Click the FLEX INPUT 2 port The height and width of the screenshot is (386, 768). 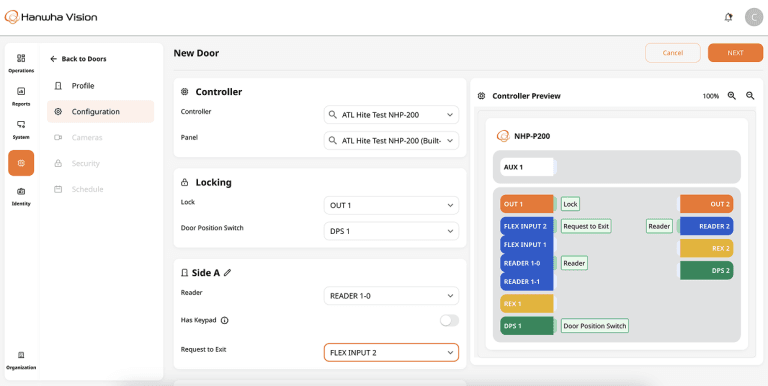[x=527, y=226]
